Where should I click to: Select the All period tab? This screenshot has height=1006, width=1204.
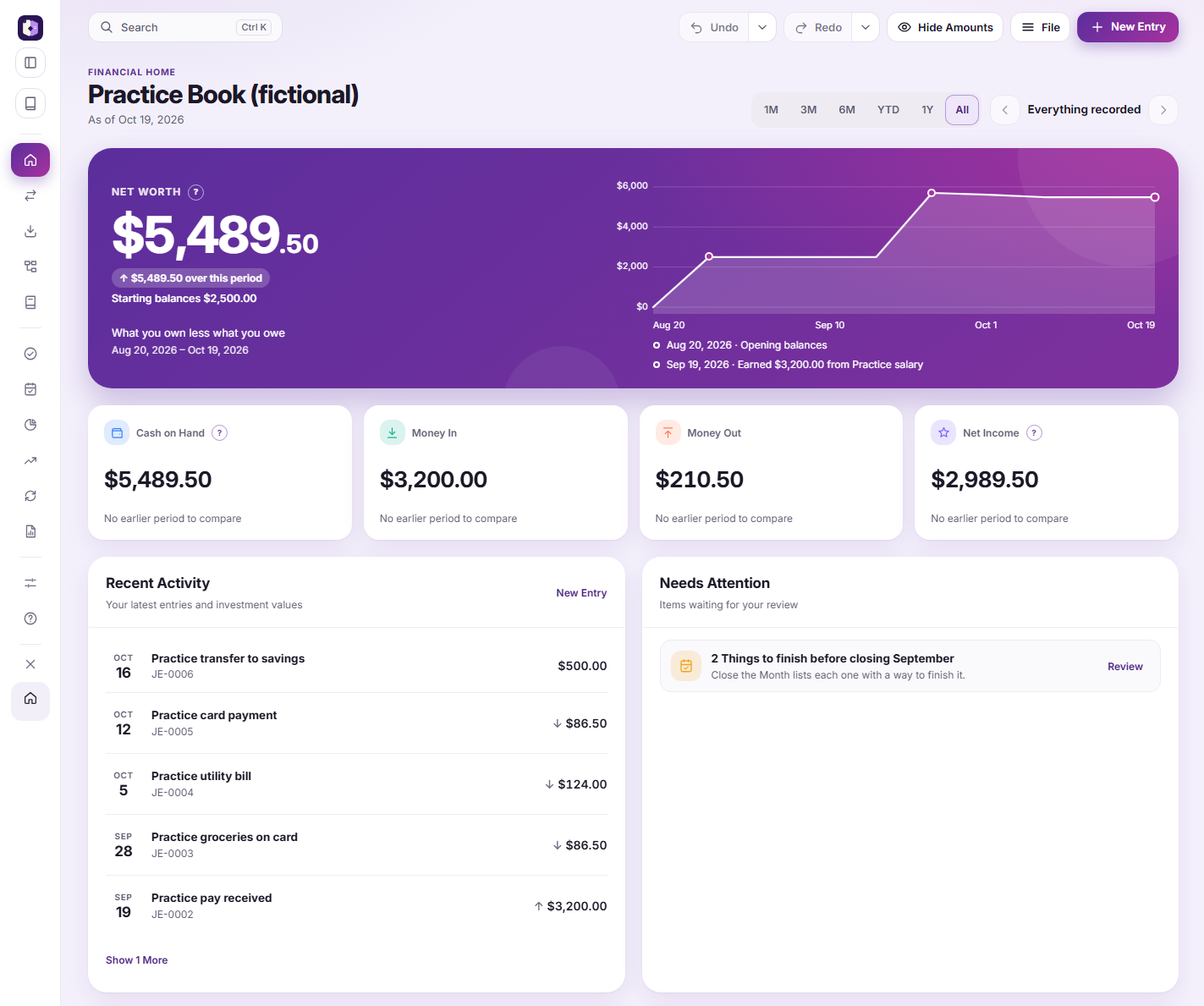[x=962, y=110]
